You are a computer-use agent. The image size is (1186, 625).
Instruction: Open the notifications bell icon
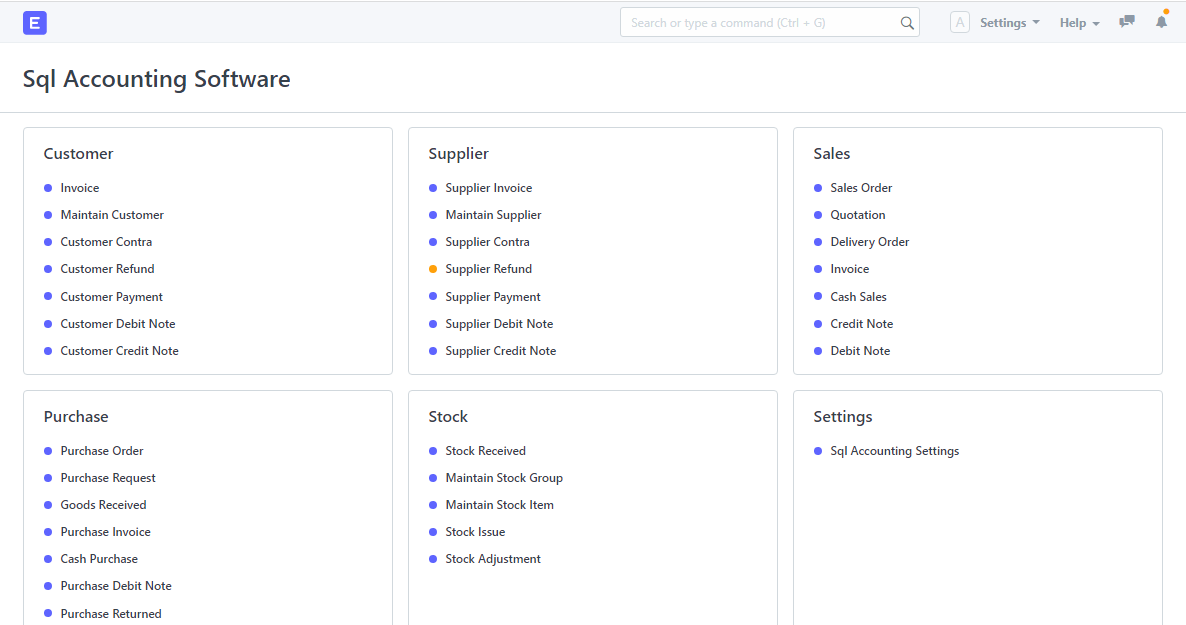click(x=1161, y=22)
